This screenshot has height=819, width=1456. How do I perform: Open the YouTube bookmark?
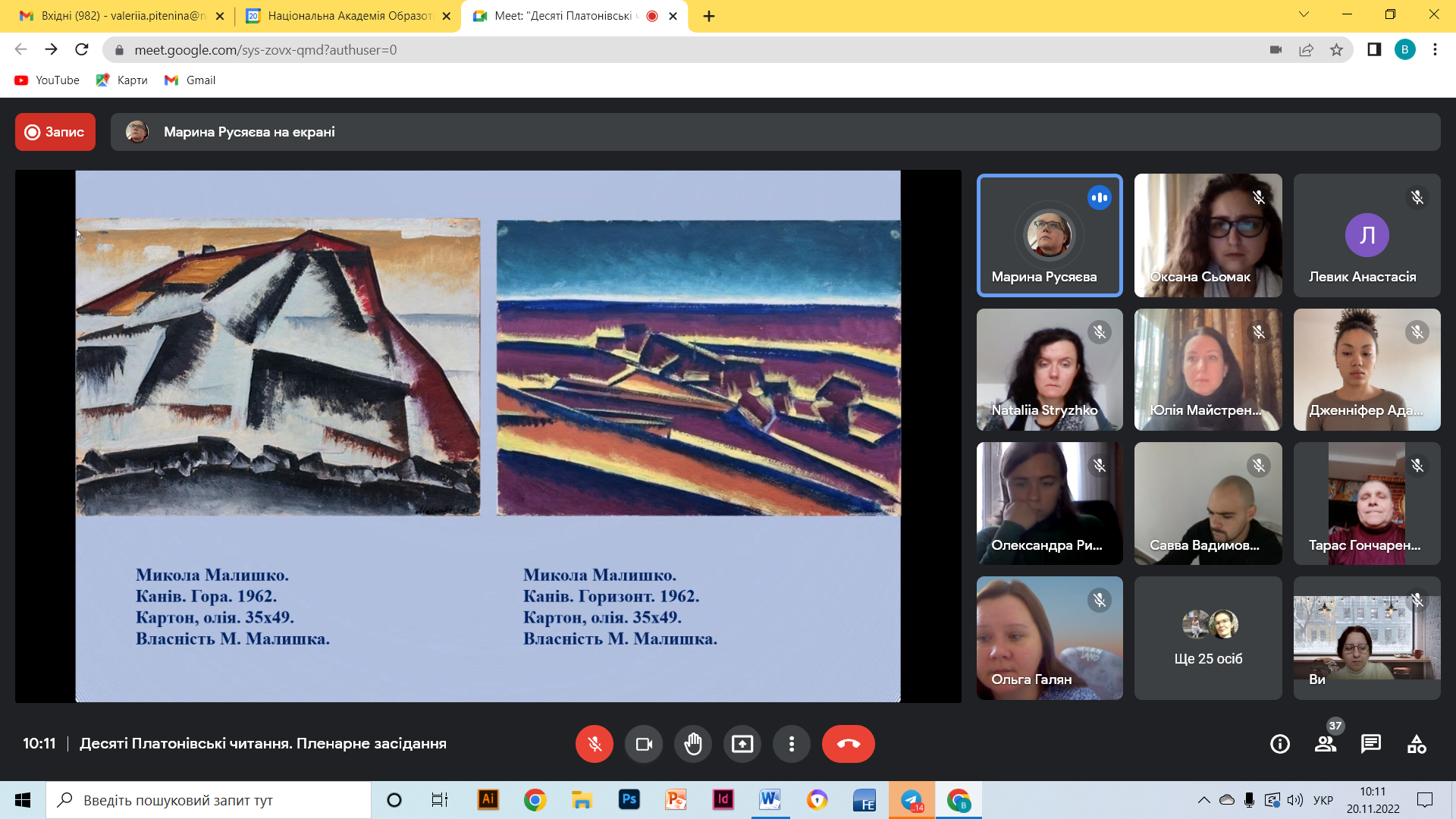47,80
